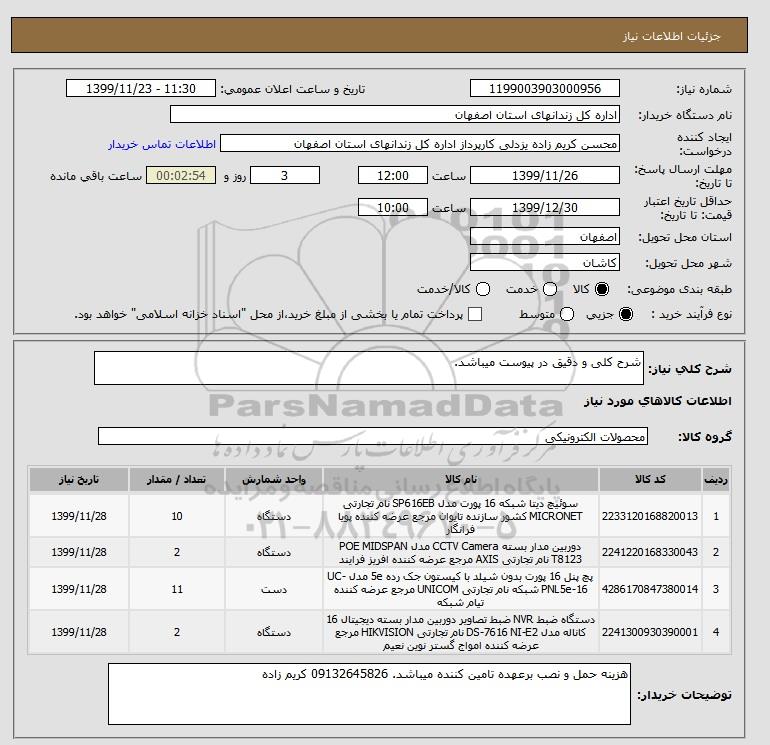Click the response deadline time 12:00

tap(393, 175)
